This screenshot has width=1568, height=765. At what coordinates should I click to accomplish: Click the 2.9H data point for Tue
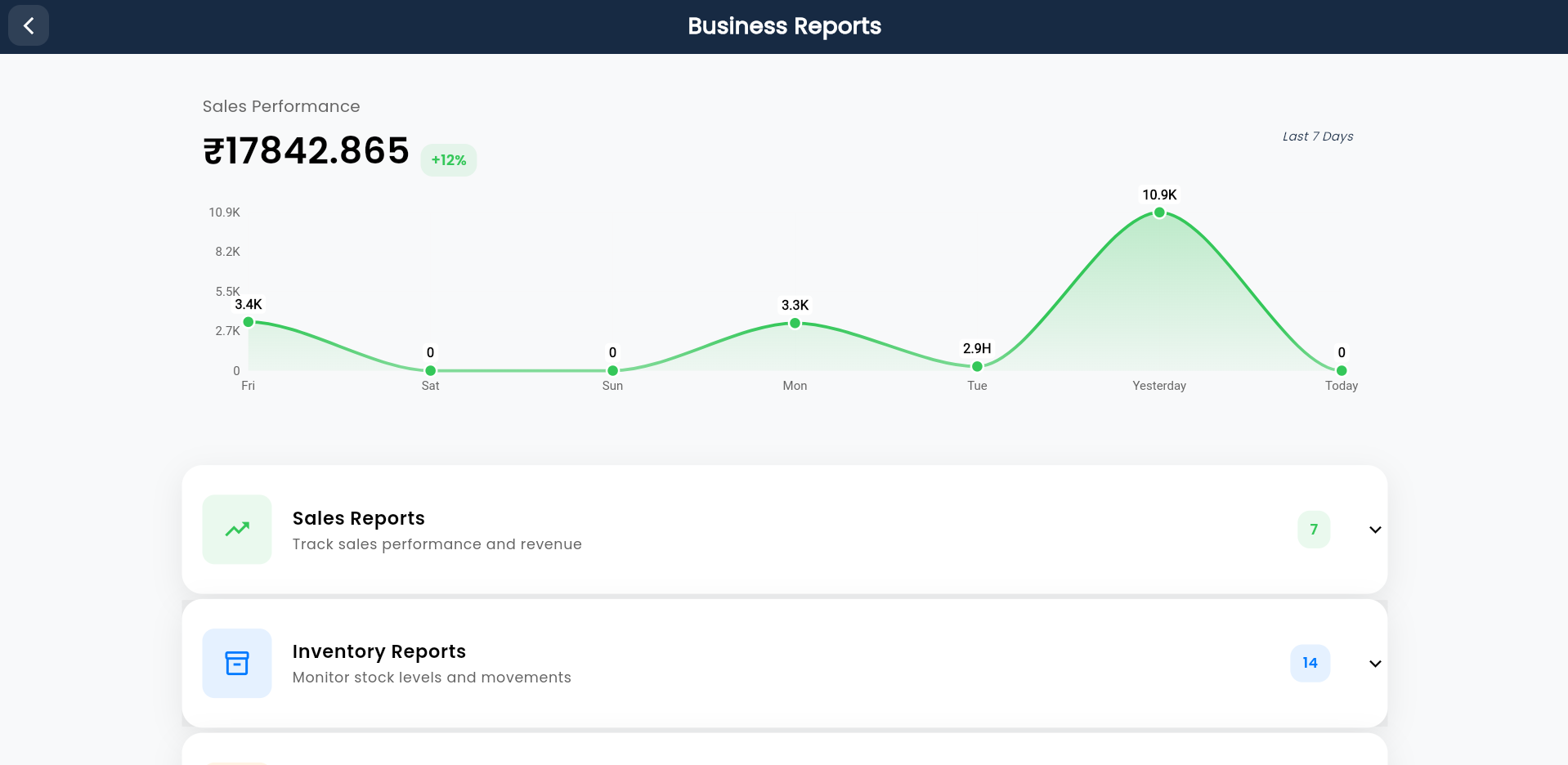[x=977, y=369]
